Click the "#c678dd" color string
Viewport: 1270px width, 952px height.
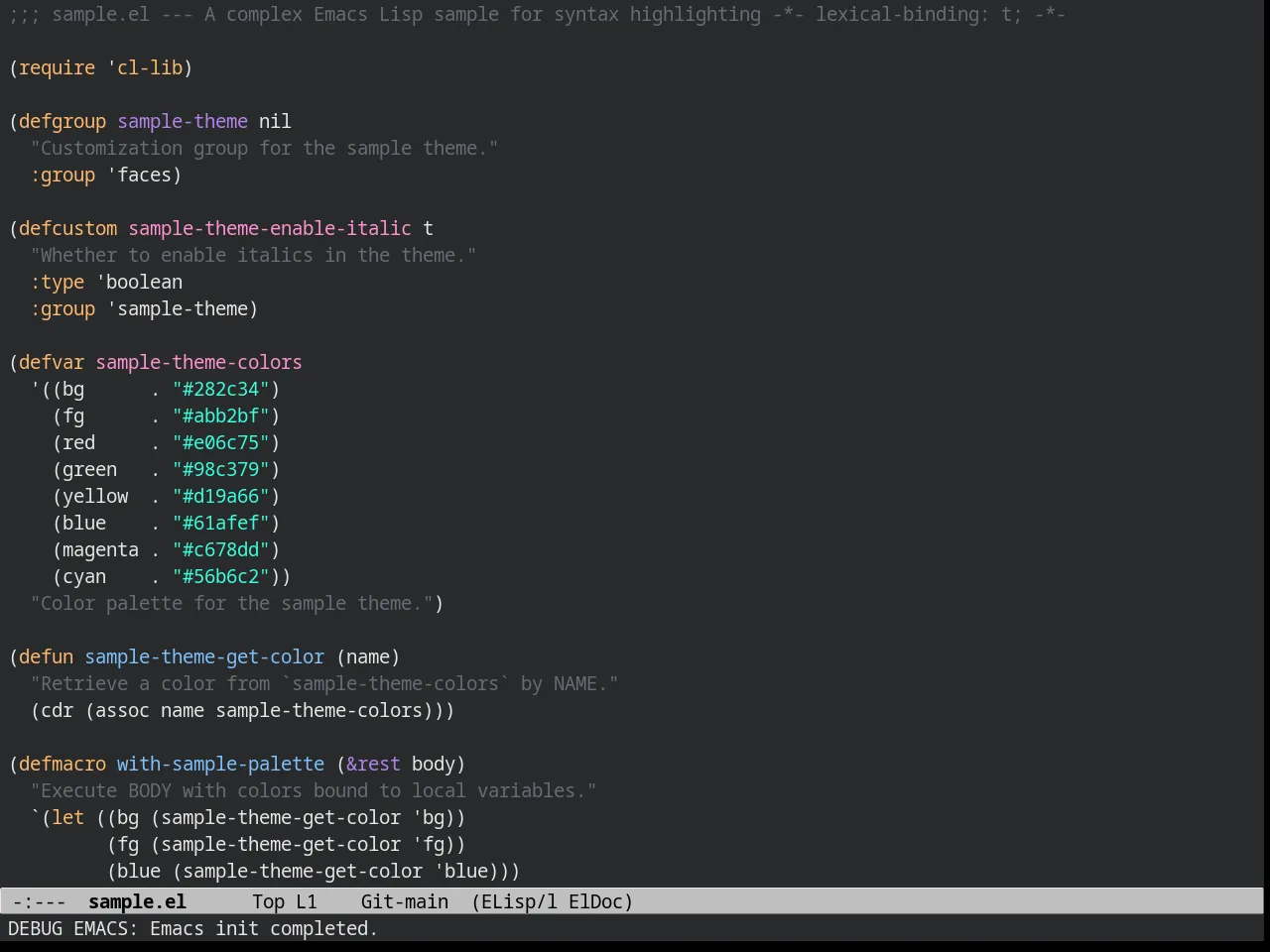pos(221,549)
